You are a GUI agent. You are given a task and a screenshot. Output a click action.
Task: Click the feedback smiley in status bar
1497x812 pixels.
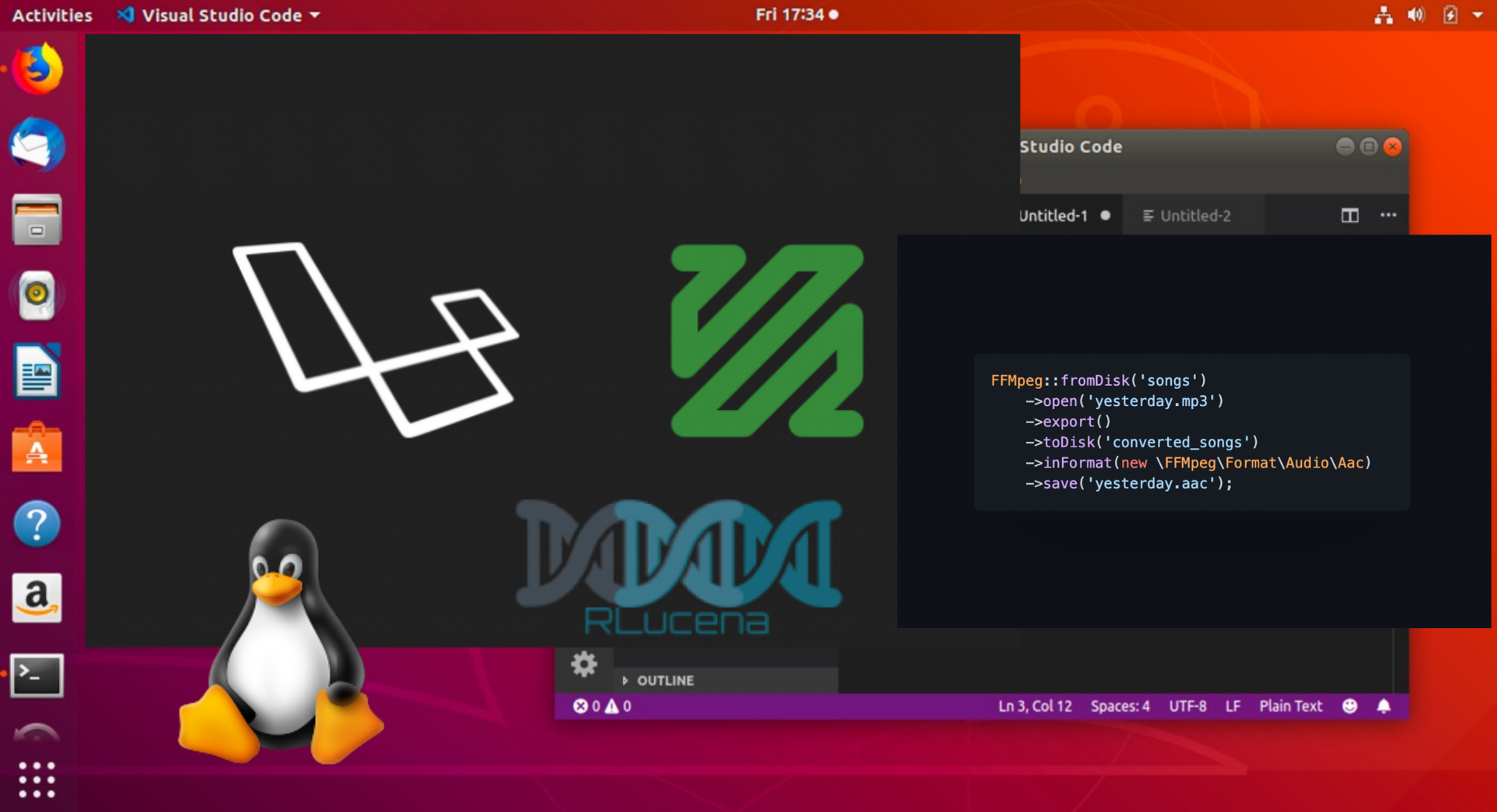click(x=1350, y=706)
